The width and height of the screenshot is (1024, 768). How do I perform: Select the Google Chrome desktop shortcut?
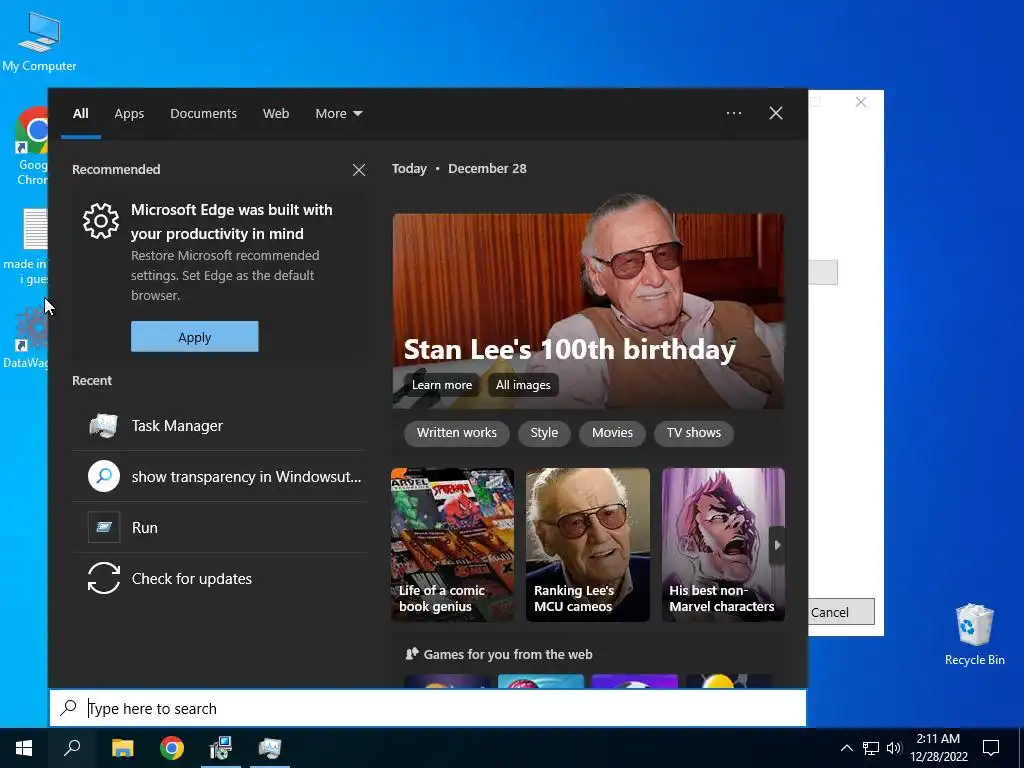[x=31, y=146]
